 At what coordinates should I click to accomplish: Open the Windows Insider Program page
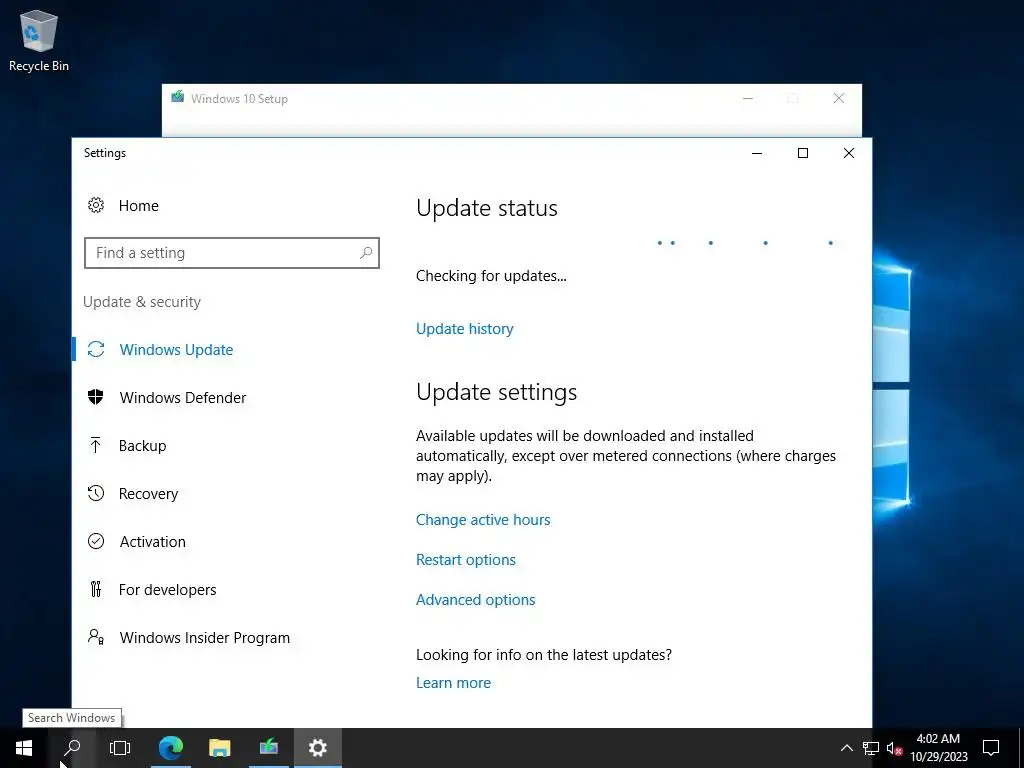click(x=204, y=637)
